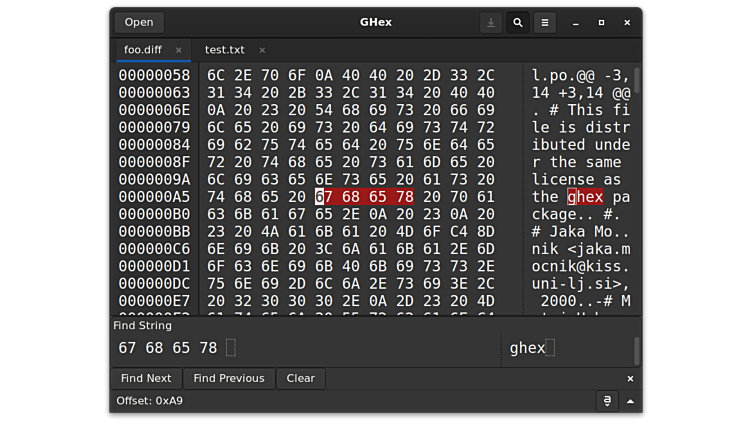Toggle the insert/overwrite mode icon
Viewport: 752px width, 423px height.
point(606,401)
